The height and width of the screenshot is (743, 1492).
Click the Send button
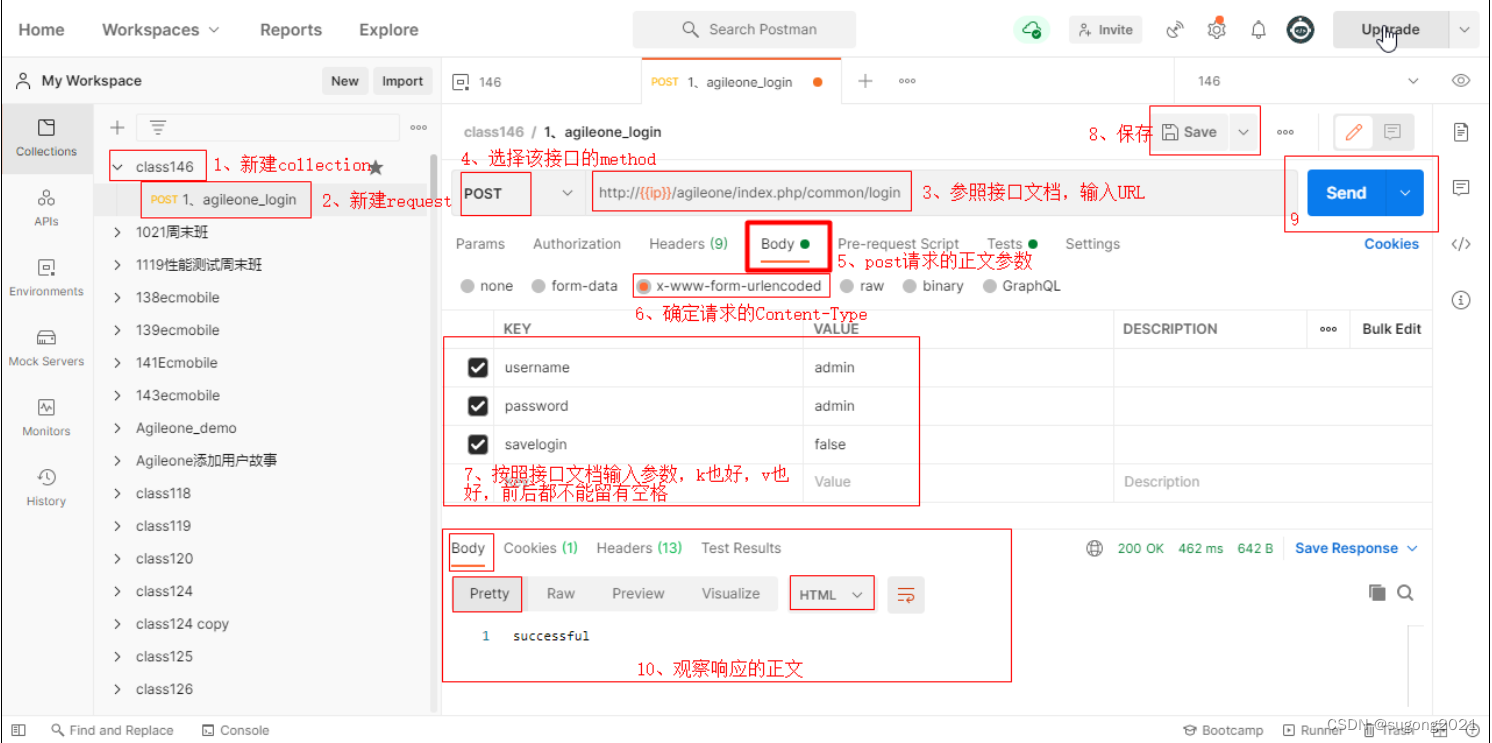click(x=1346, y=193)
